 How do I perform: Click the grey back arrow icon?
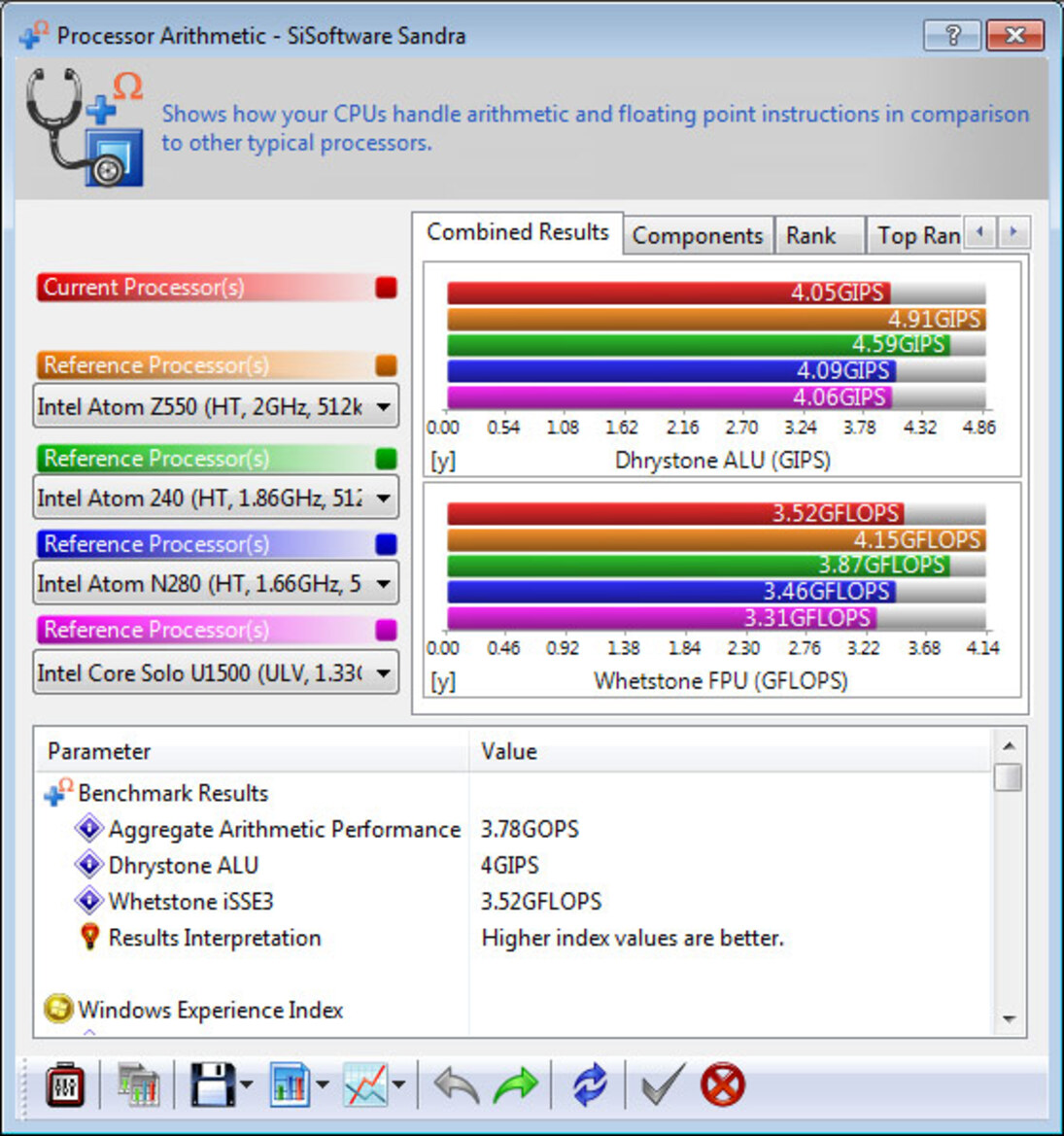pyautogui.click(x=457, y=1085)
